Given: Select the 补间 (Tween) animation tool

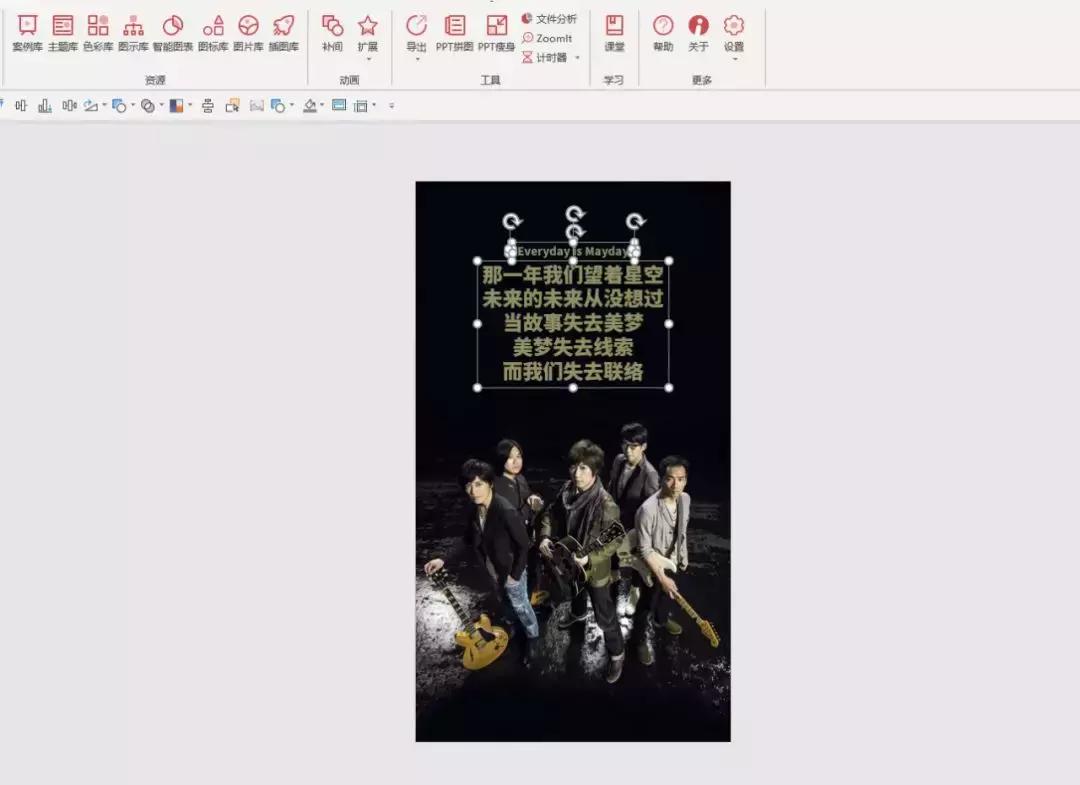Looking at the screenshot, I should pyautogui.click(x=331, y=33).
